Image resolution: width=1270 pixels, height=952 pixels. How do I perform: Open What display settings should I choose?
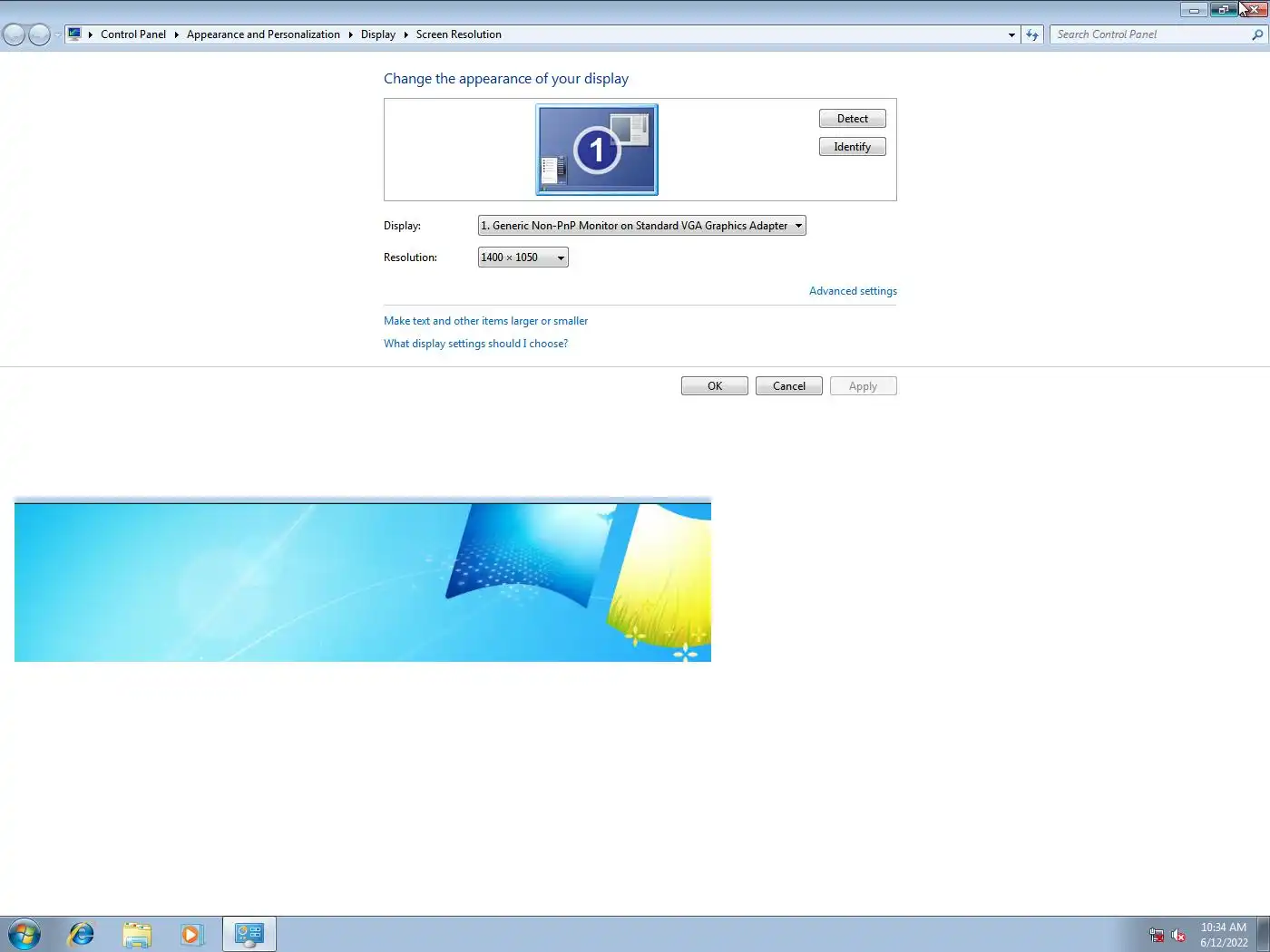tap(476, 344)
